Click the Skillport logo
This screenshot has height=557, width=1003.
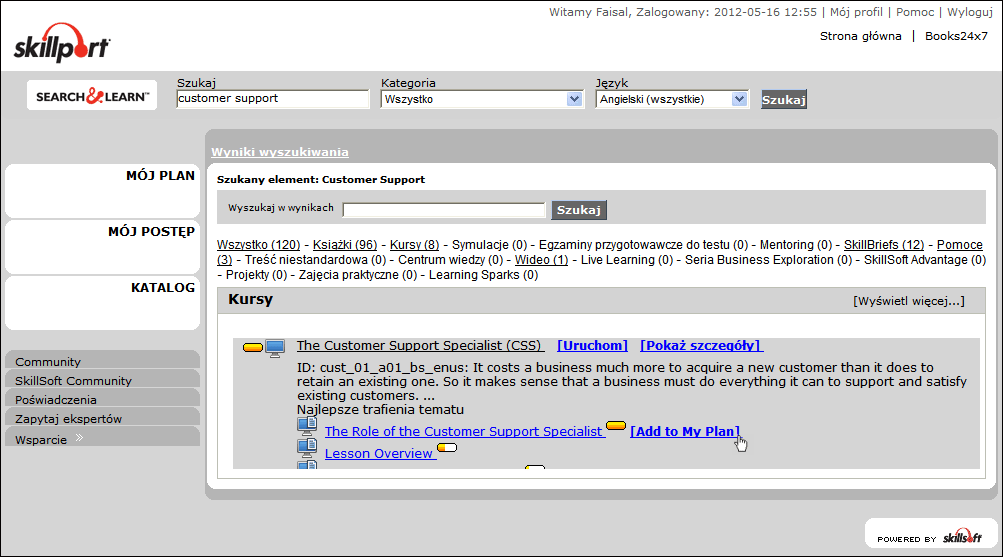pos(62,45)
